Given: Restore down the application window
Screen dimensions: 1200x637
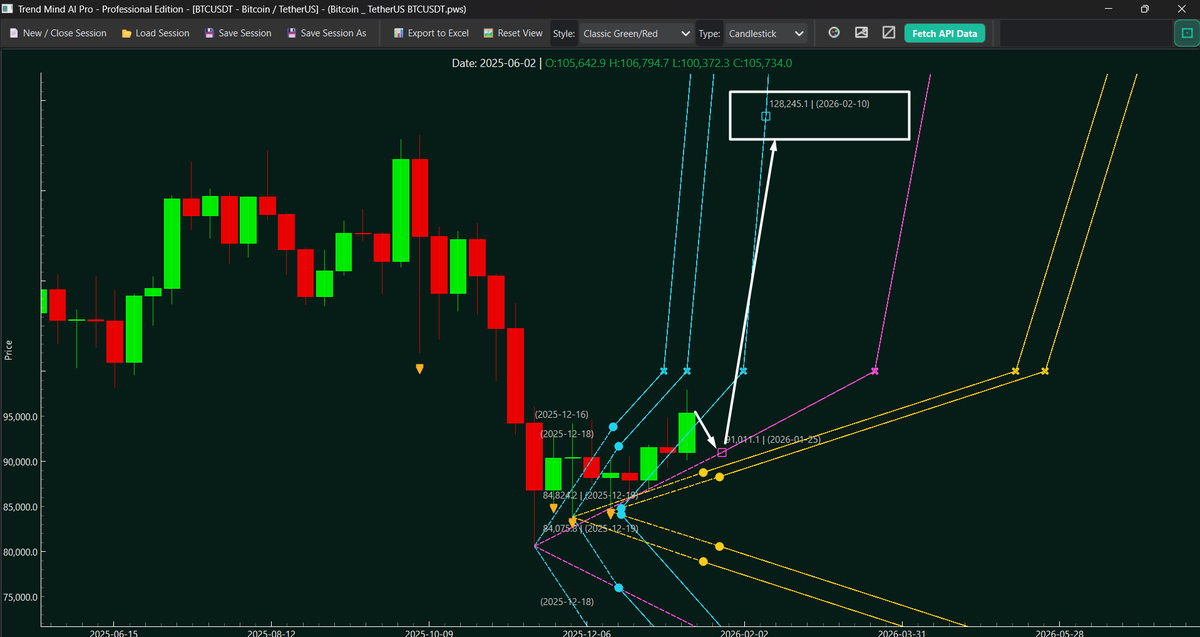Looking at the screenshot, I should pyautogui.click(x=1144, y=8).
